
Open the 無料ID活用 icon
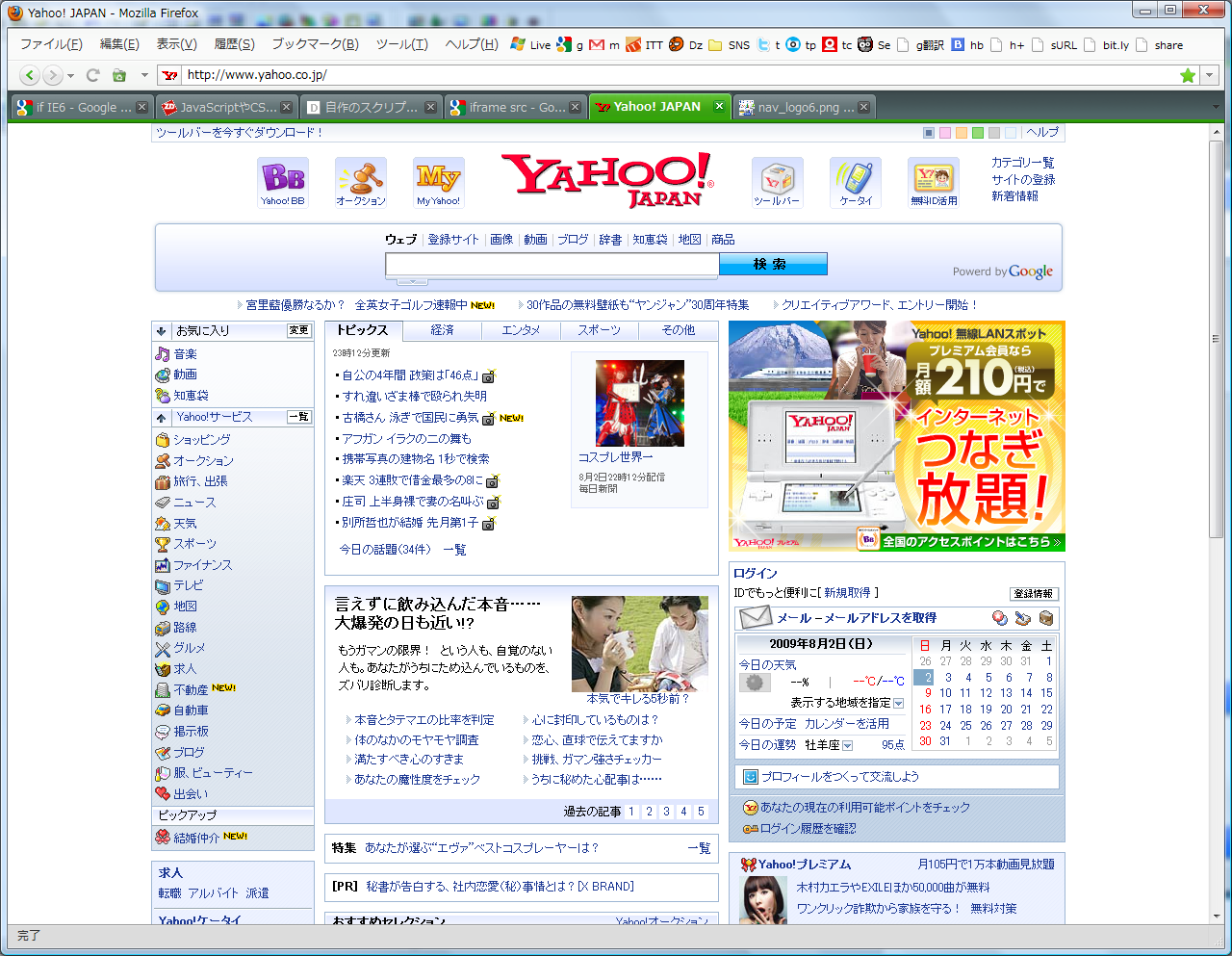(x=934, y=182)
